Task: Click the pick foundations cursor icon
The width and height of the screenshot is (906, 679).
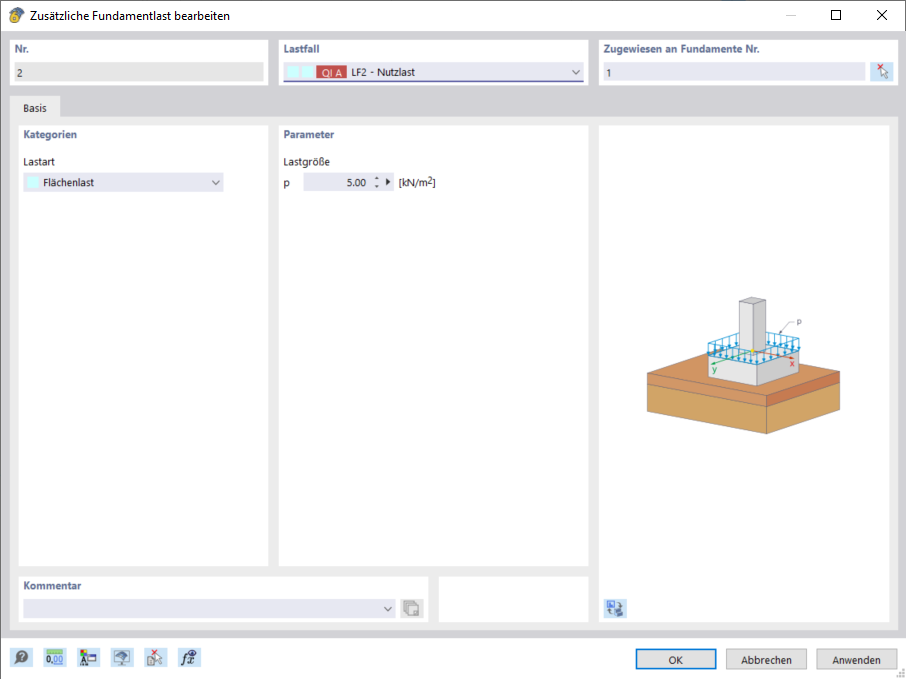Action: [x=882, y=72]
